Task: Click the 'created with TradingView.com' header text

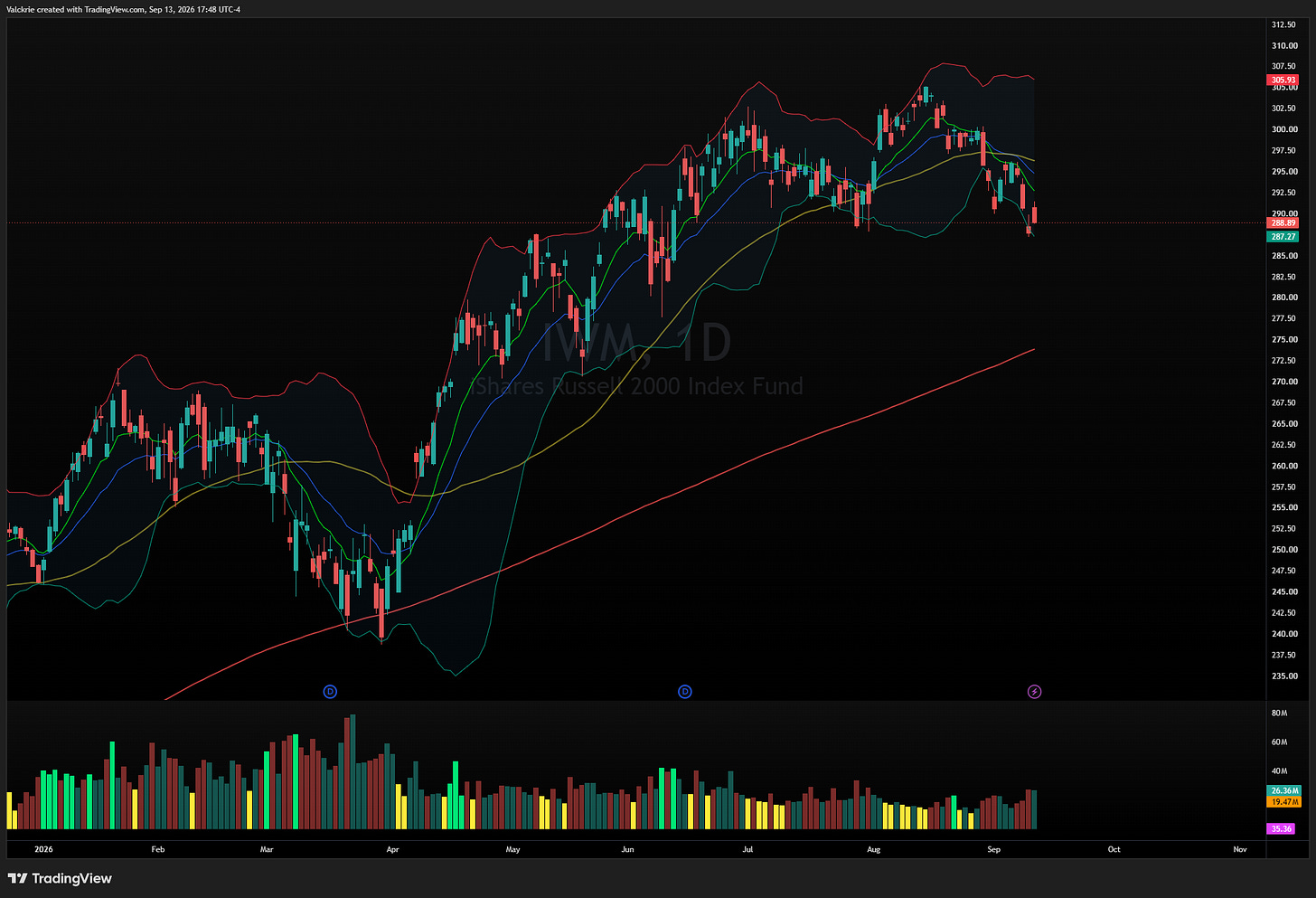Action: click(86, 9)
